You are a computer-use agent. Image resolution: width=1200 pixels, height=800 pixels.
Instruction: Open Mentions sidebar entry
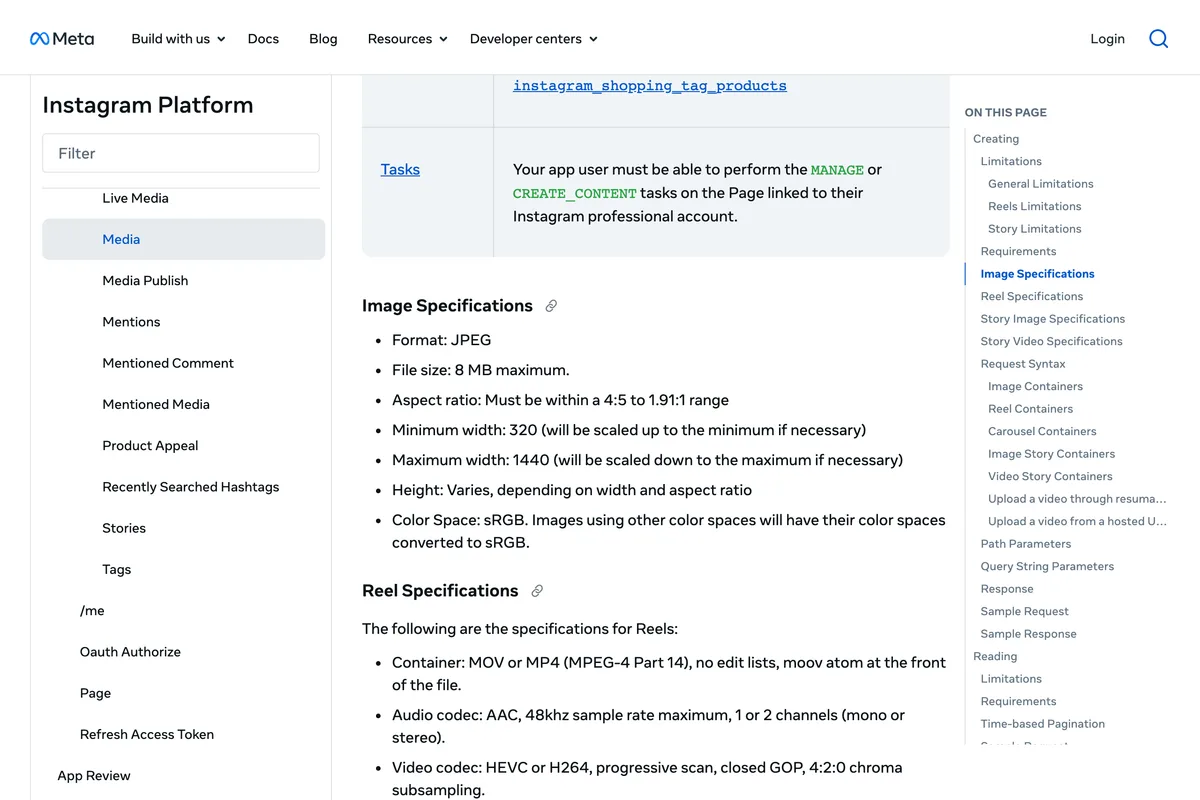coord(131,322)
